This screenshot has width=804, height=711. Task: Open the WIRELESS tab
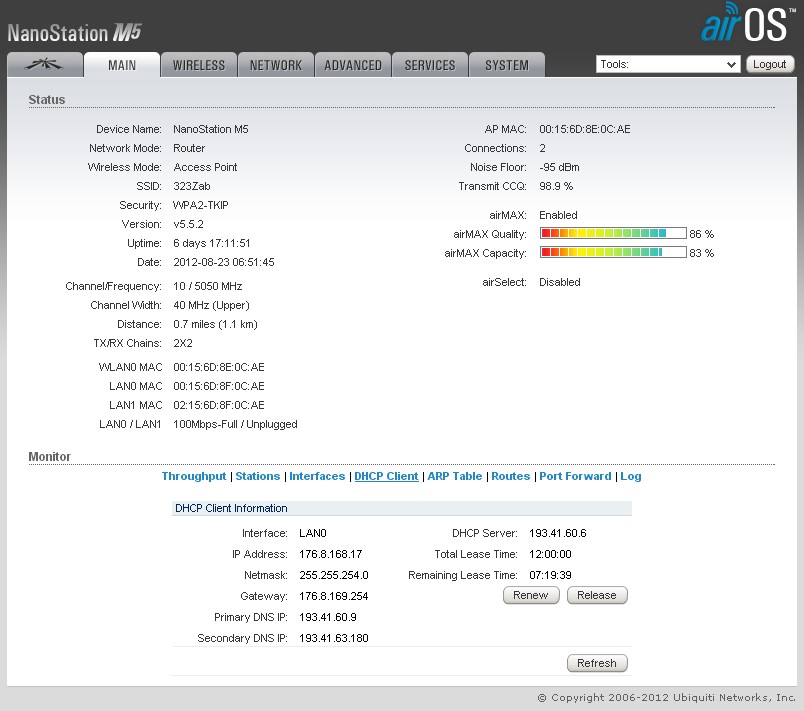coord(199,65)
